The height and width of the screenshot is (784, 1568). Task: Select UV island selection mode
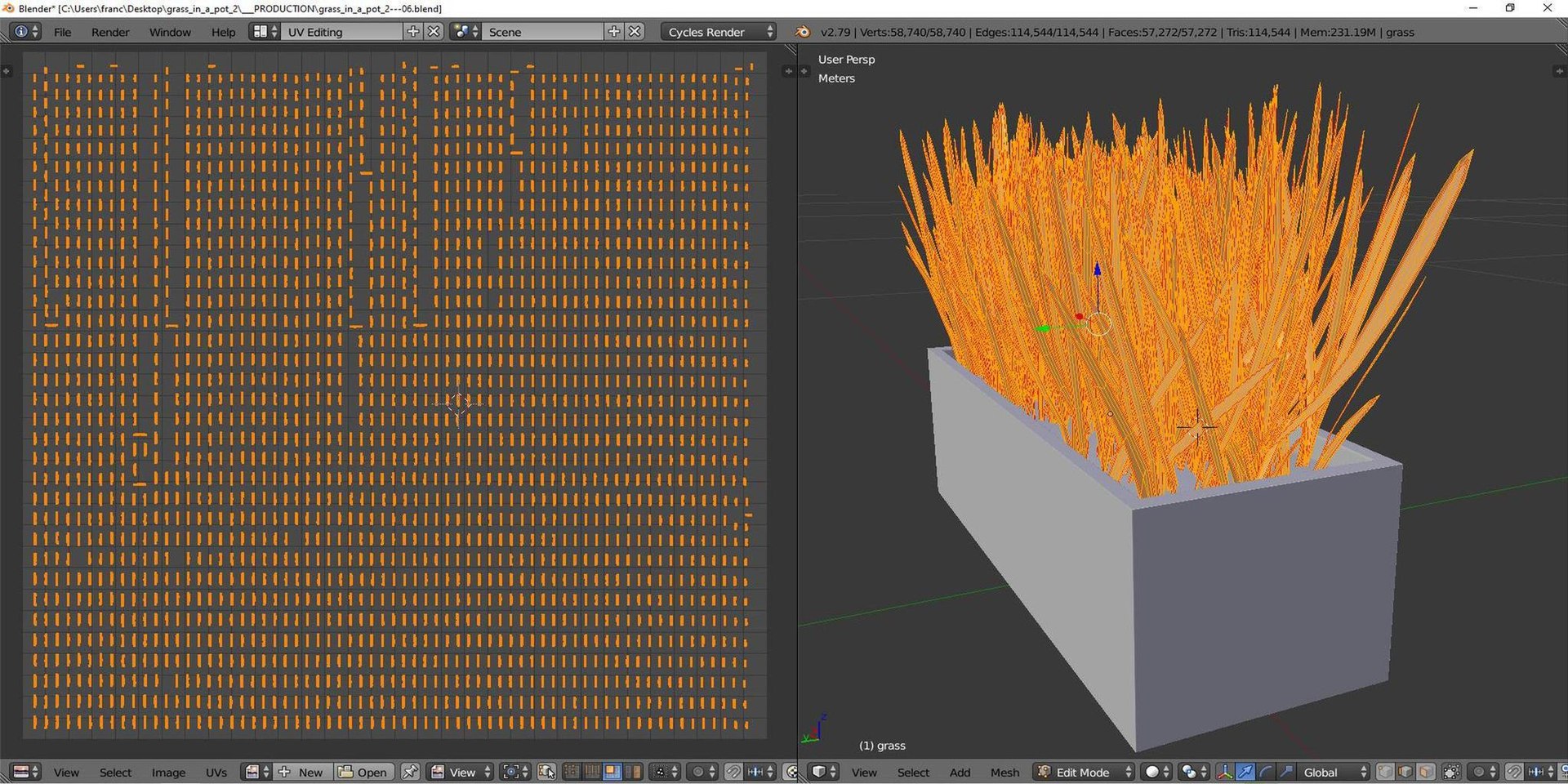point(633,772)
